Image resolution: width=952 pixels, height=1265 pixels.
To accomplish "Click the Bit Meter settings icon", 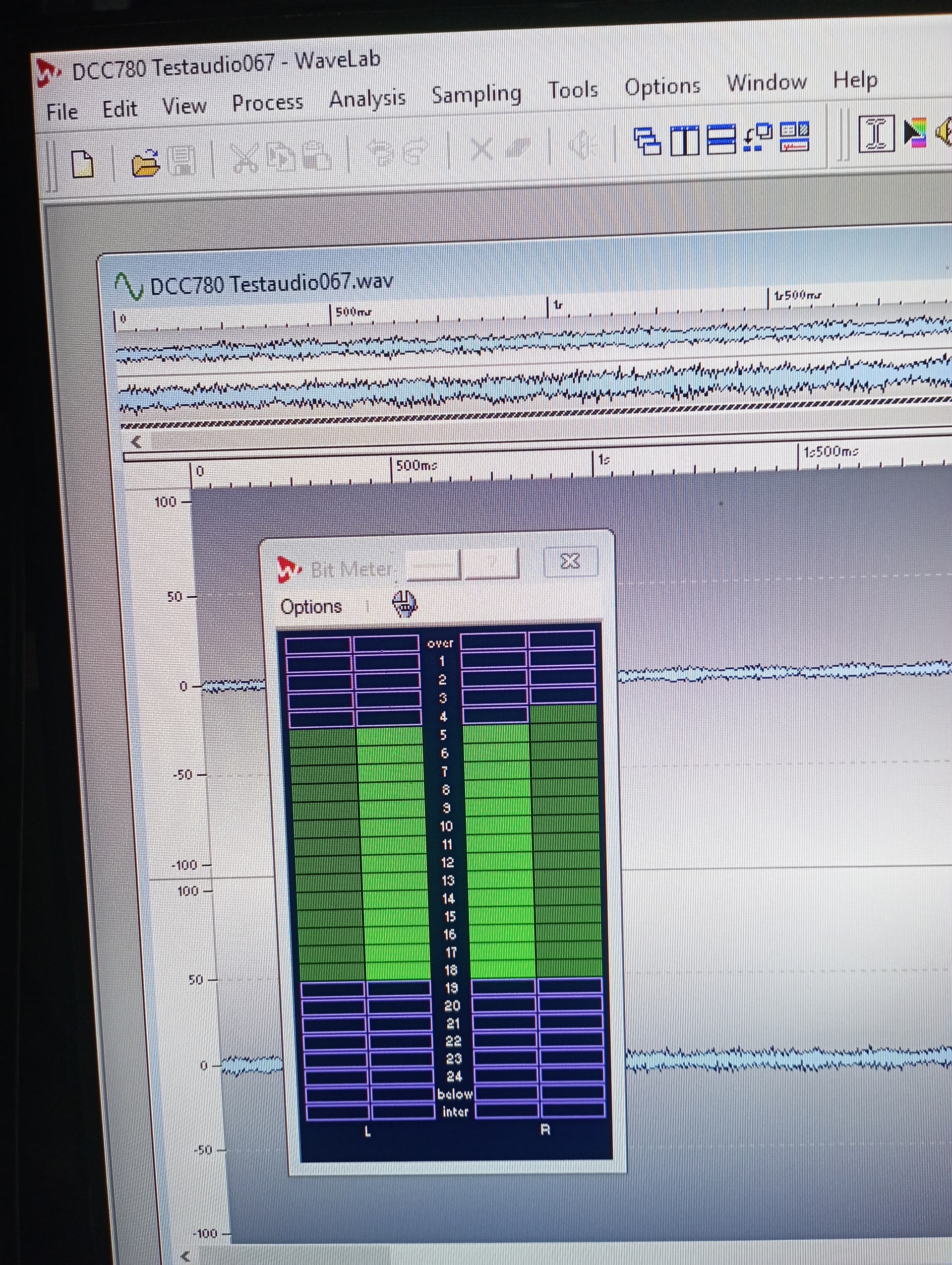I will click(x=404, y=603).
